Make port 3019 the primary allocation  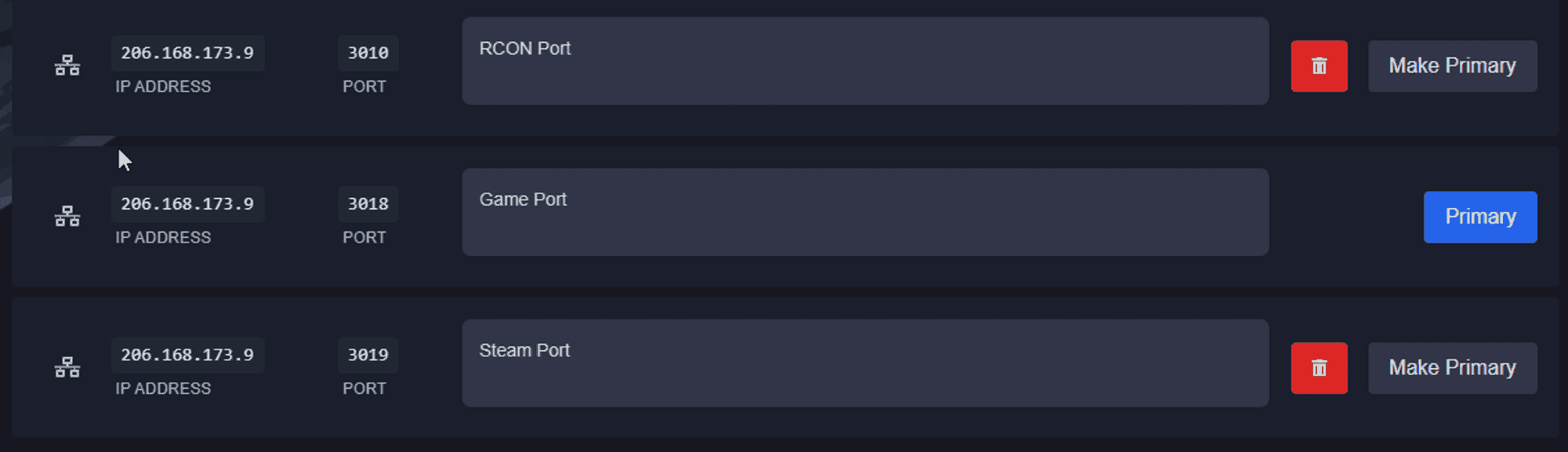[x=1452, y=368]
